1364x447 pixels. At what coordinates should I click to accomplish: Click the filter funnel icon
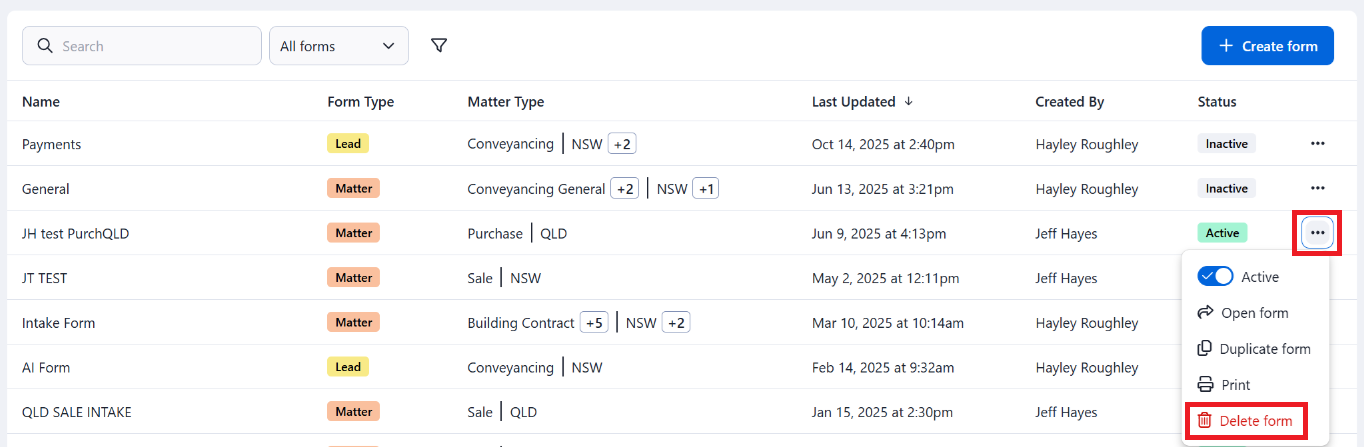438,46
